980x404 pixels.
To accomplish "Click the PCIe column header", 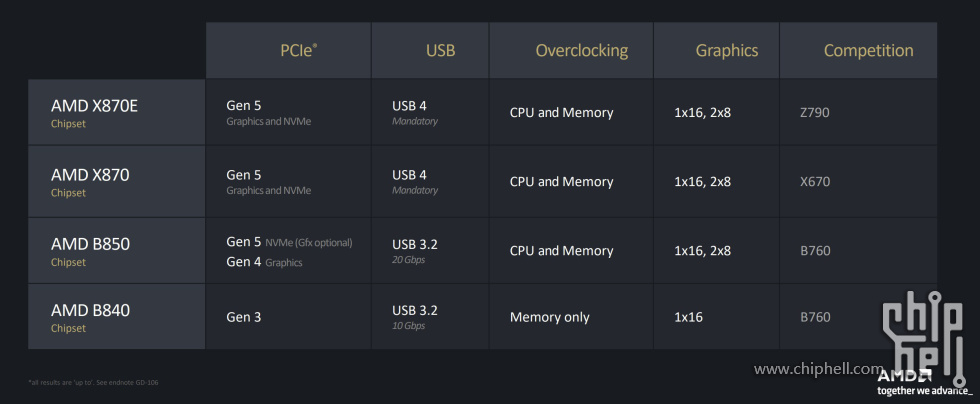I will tap(298, 51).
